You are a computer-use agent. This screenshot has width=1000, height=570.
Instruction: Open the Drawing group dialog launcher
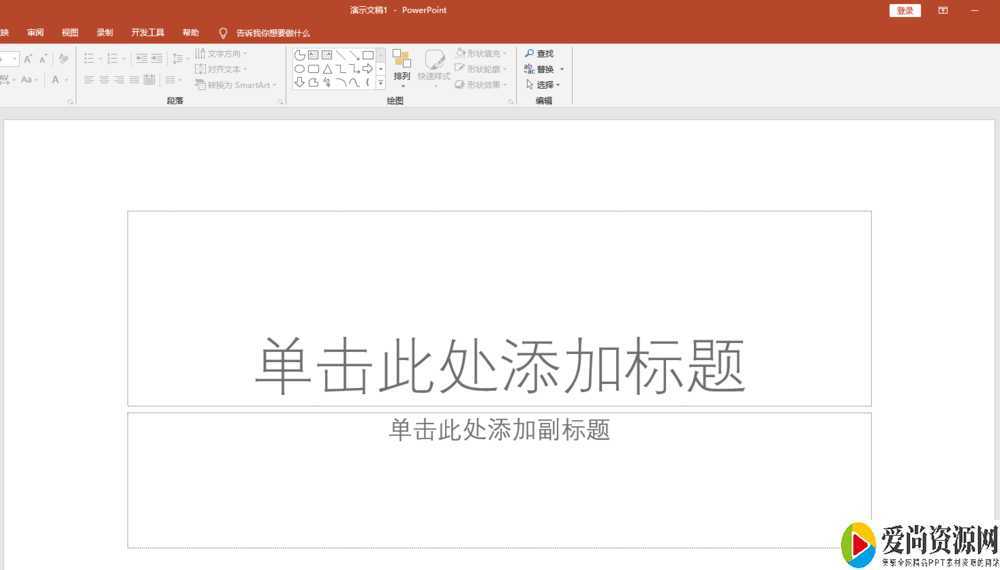[510, 102]
